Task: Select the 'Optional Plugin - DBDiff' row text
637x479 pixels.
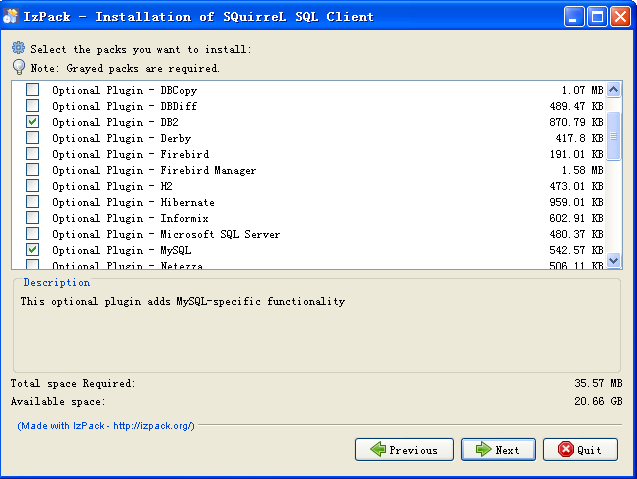Action: click(124, 106)
